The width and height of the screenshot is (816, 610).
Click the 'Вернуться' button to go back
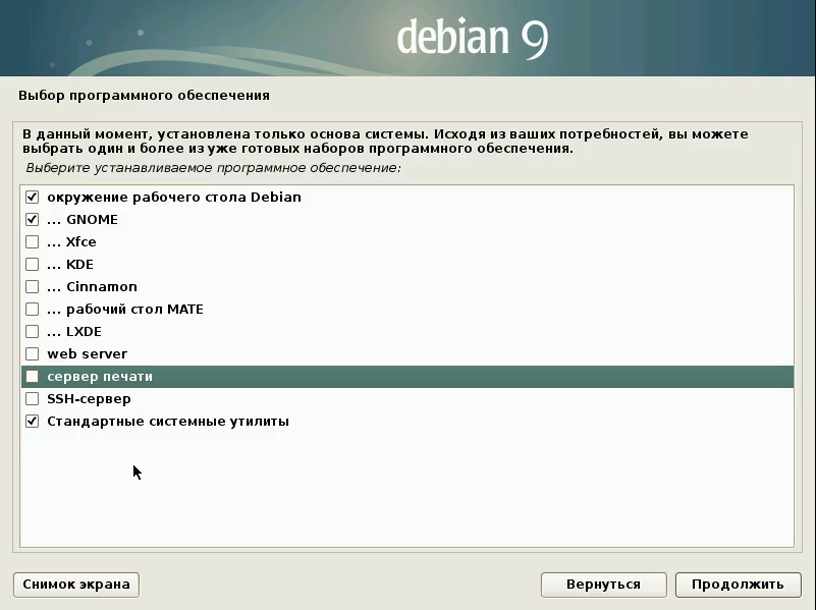[x=602, y=584]
